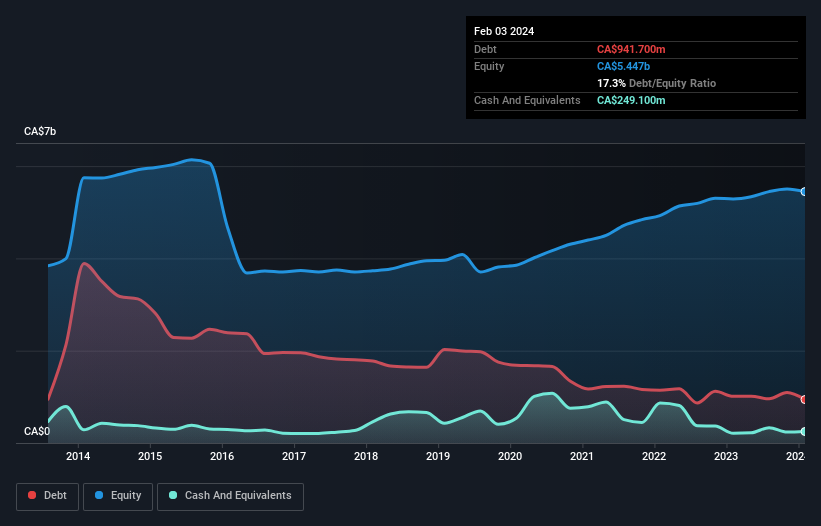Toggle the Debt legend button
The width and height of the screenshot is (821, 526).
click(x=47, y=496)
